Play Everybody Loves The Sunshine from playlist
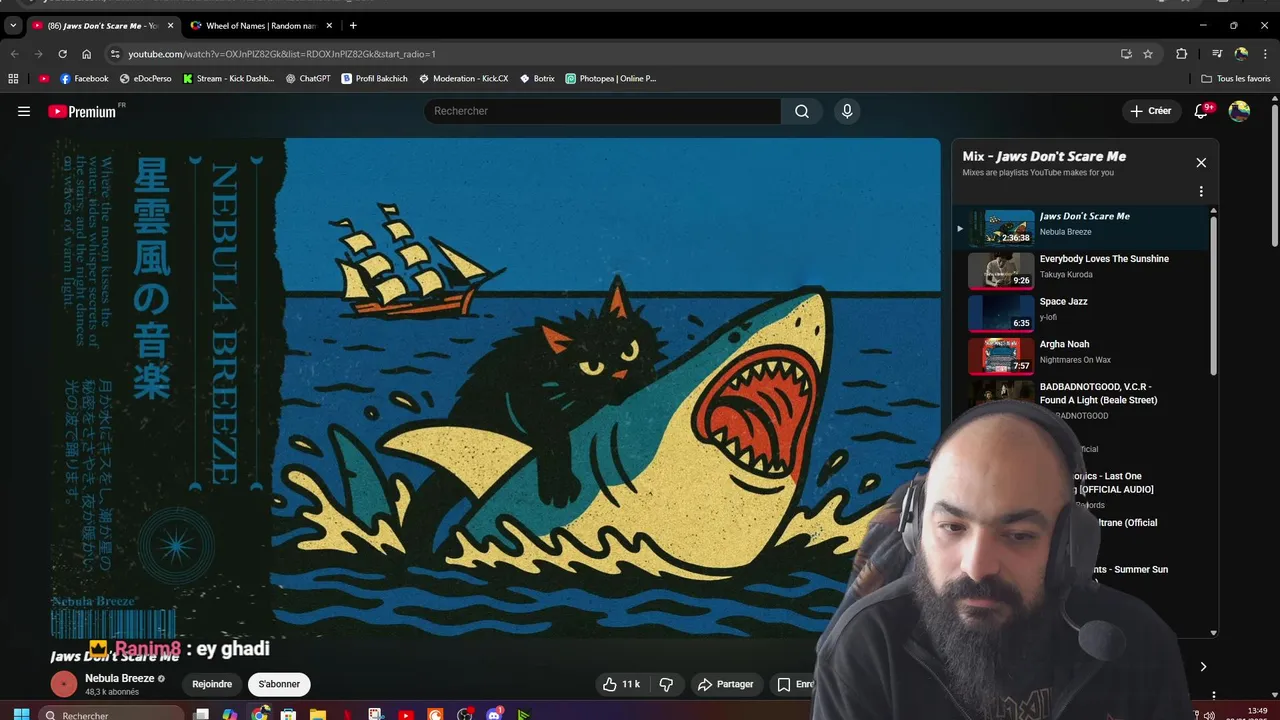1280x720 pixels. (x=1088, y=270)
